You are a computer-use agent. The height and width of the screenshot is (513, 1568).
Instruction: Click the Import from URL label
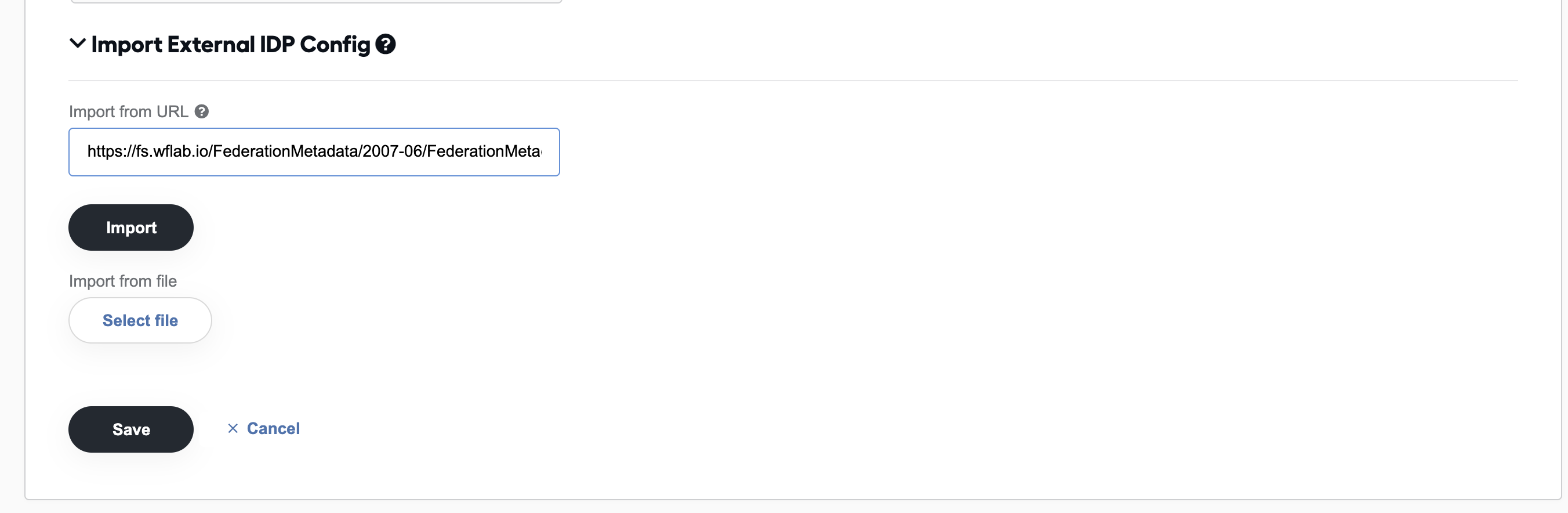click(x=128, y=111)
